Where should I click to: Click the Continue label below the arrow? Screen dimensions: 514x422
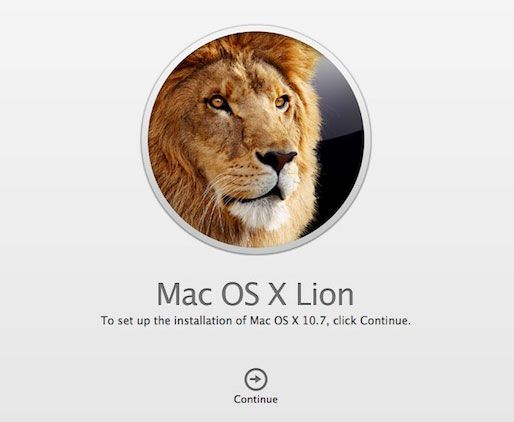[256, 399]
